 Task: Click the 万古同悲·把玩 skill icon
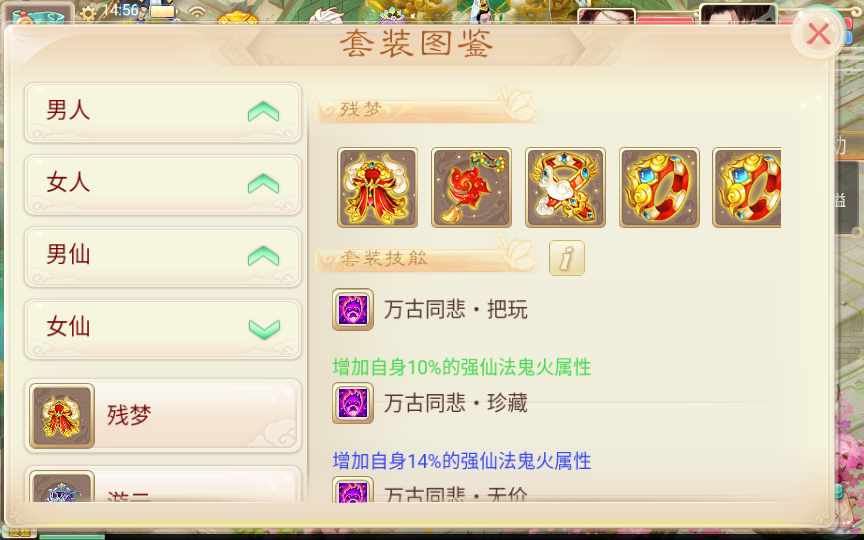tap(353, 309)
